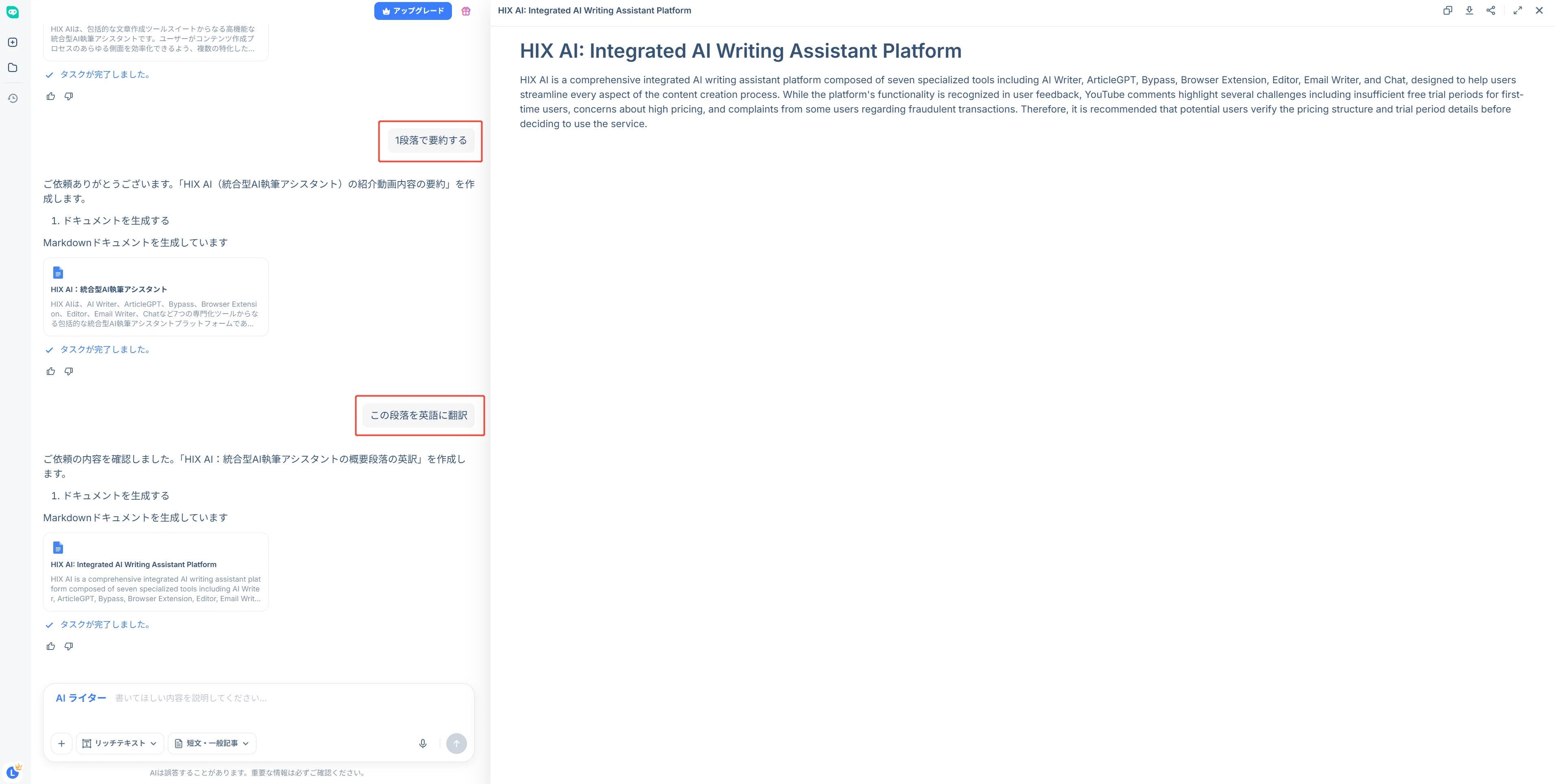
Task: Open the HIX AI:統合型AI執筆アシスタント document card
Action: click(156, 297)
